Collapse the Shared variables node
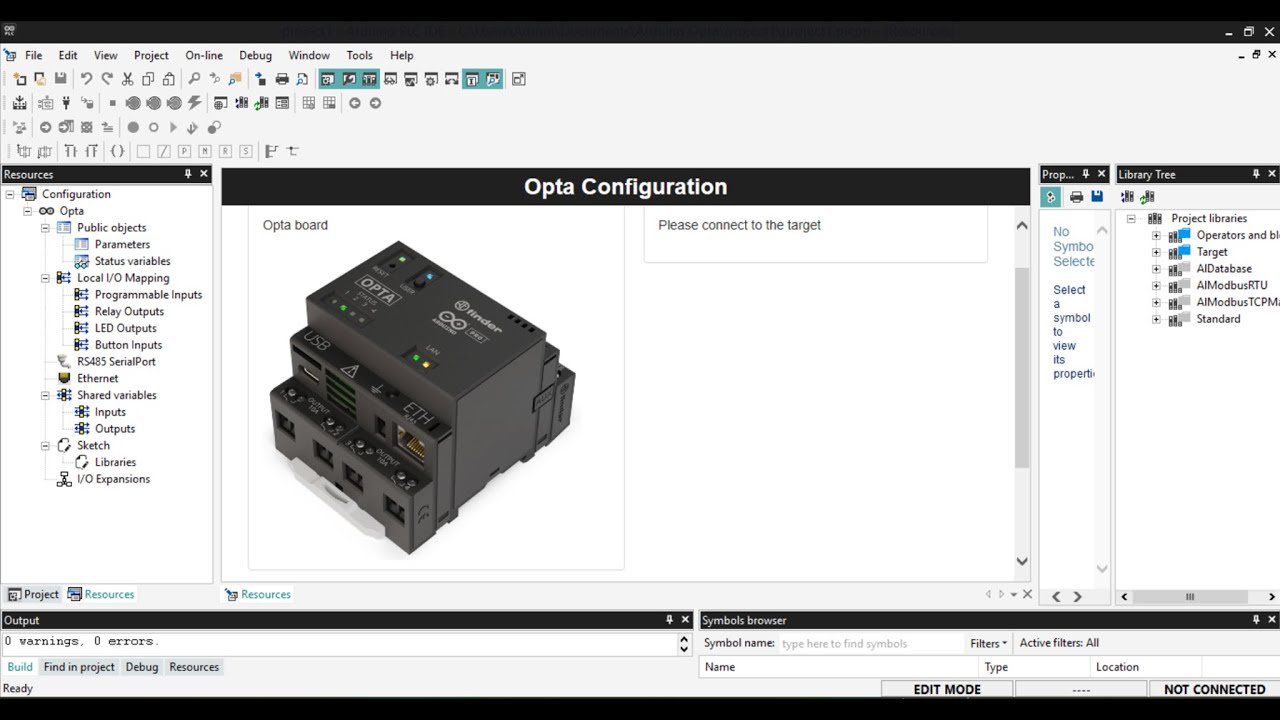Viewport: 1280px width, 720px height. point(45,395)
